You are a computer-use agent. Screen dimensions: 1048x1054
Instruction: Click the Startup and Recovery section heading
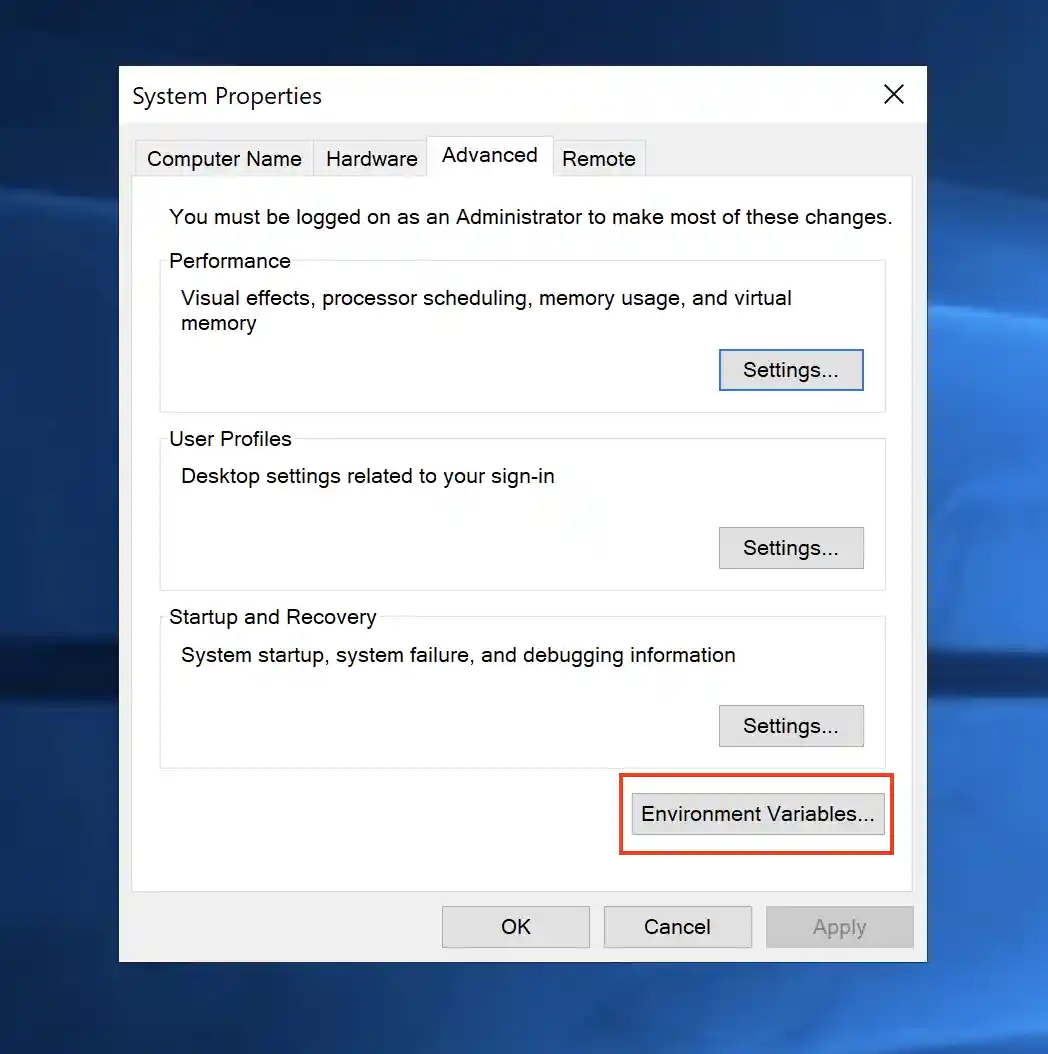click(x=272, y=617)
